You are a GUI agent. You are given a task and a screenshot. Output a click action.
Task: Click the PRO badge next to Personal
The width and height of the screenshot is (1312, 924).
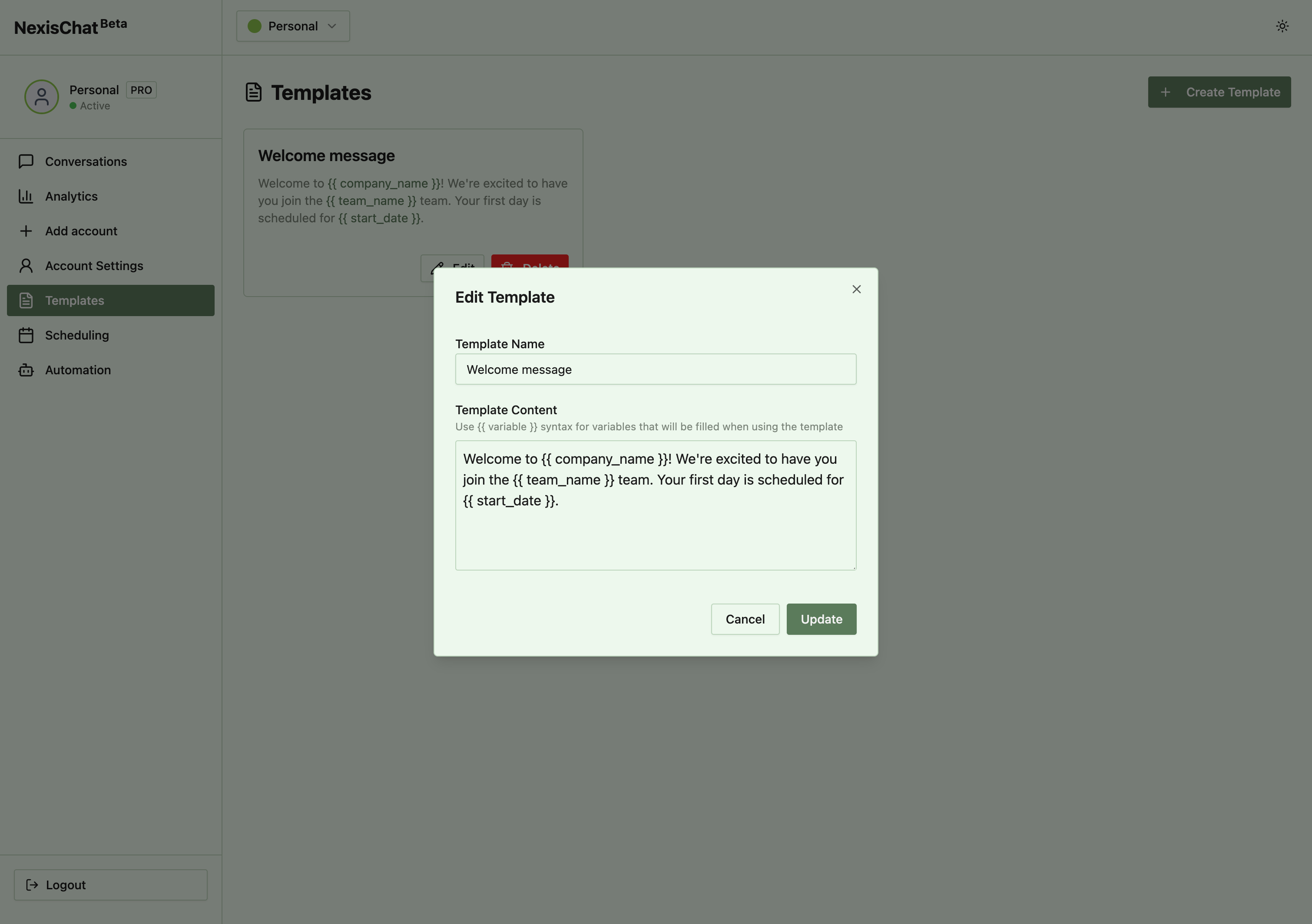click(141, 90)
